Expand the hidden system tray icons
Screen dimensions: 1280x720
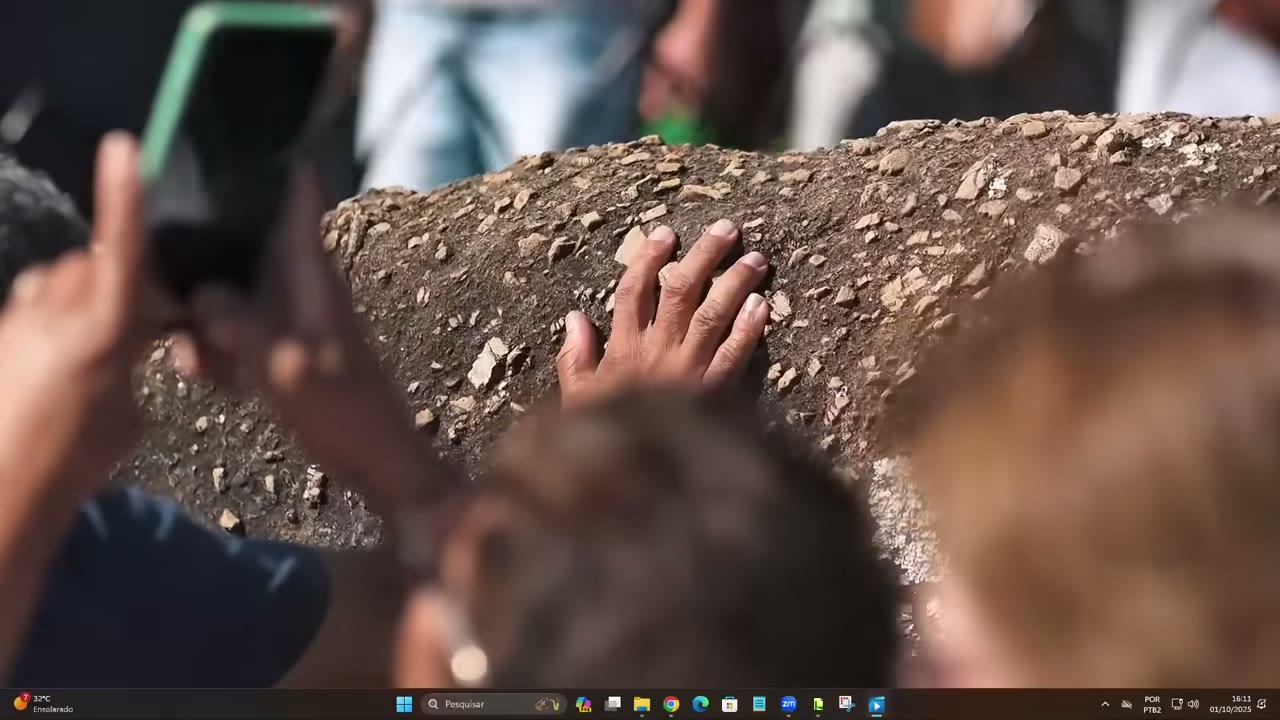pos(1105,704)
